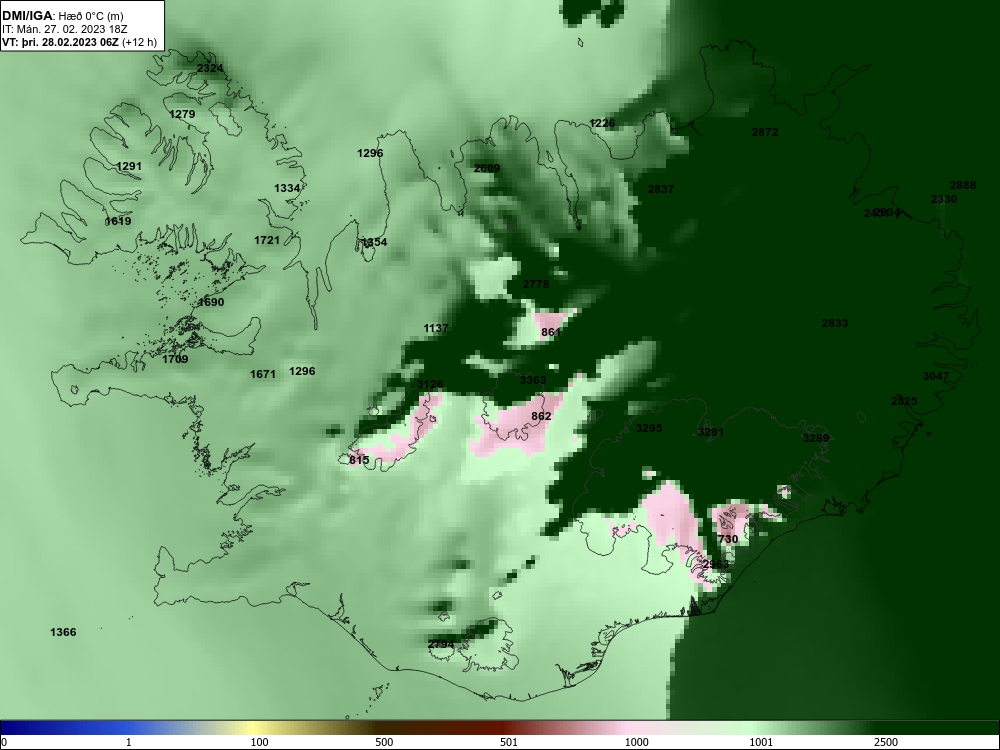Screen dimensions: 1000x750
Task: Click the 1354 value label
Action: [x=374, y=242]
